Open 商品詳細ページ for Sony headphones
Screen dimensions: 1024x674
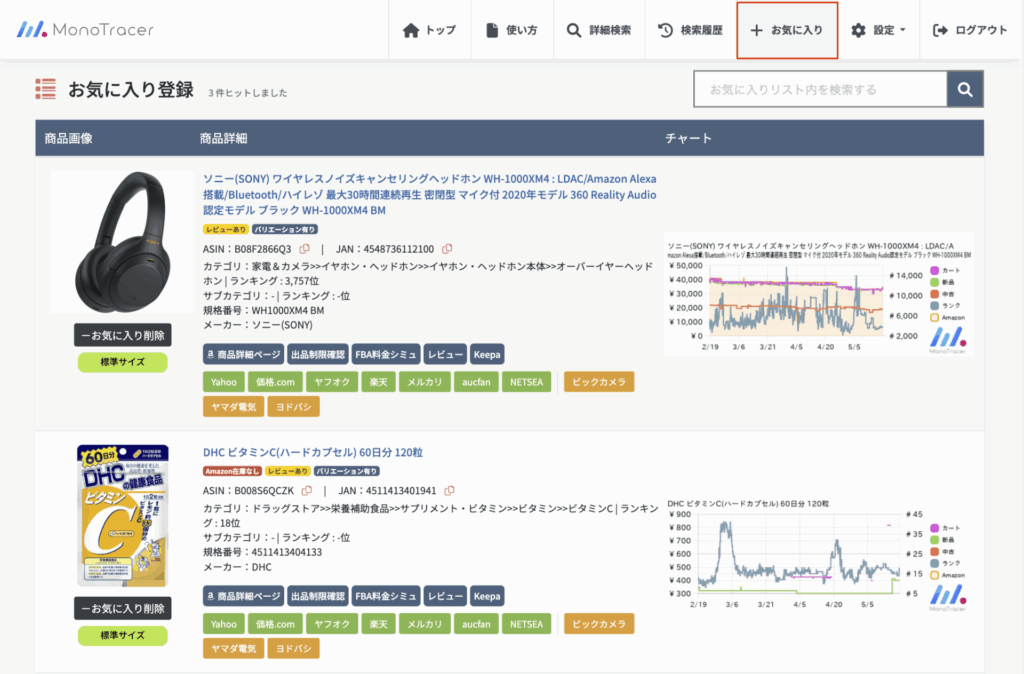point(243,355)
